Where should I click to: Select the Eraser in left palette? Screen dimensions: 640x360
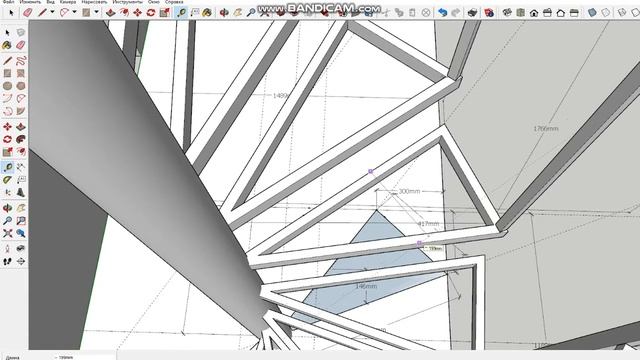pyautogui.click(x=20, y=45)
